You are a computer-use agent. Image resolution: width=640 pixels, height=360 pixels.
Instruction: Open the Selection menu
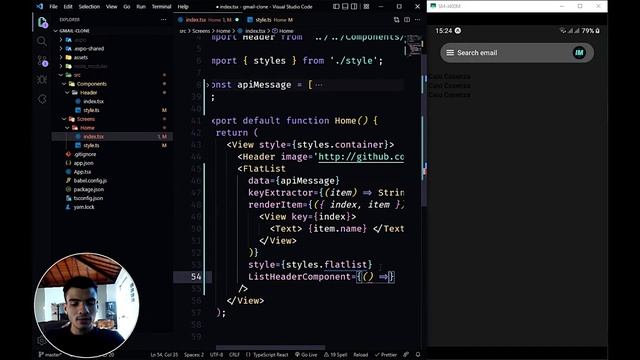pos(89,7)
